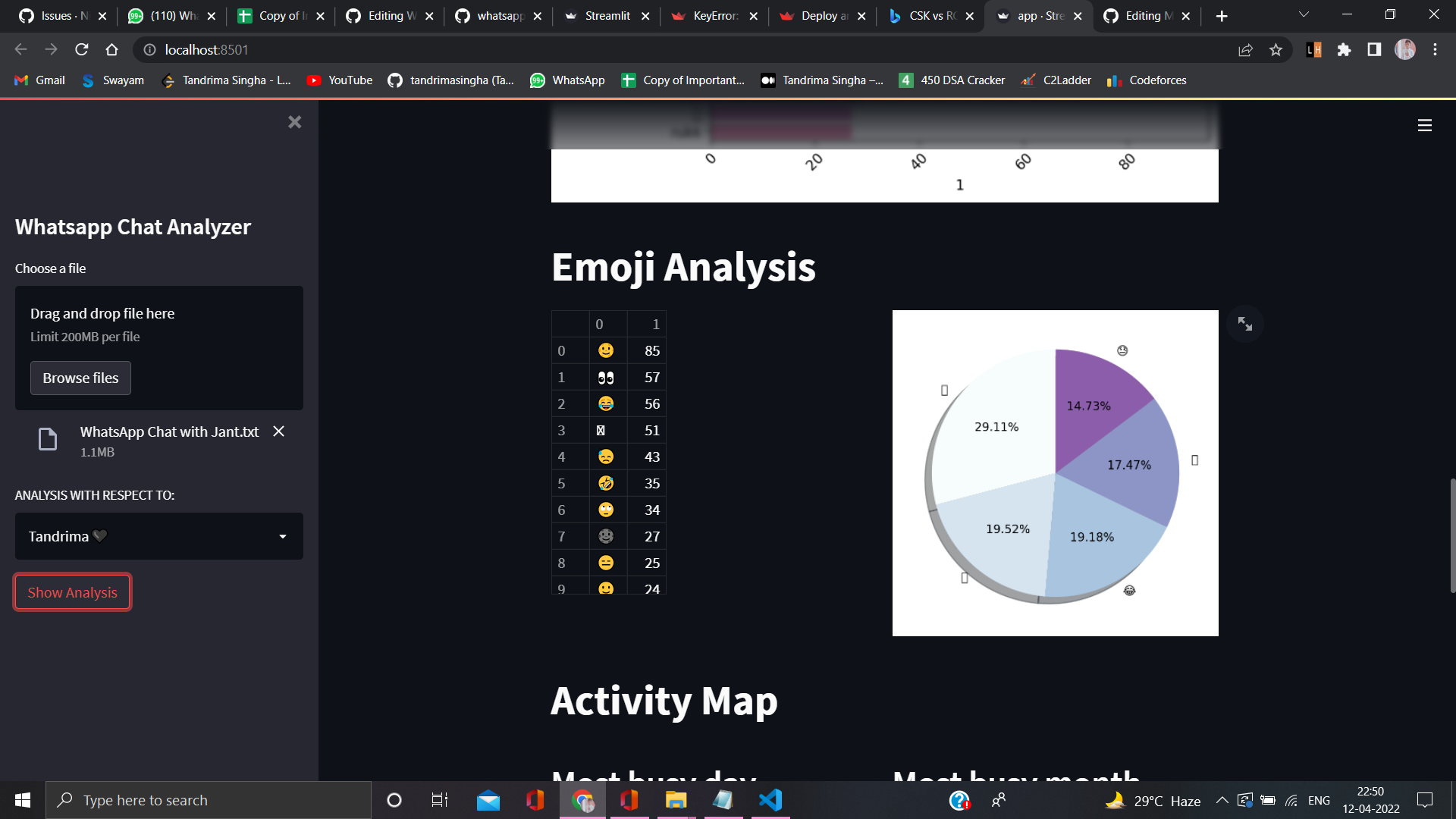Open the Chrome three-dot menu
The image size is (1456, 819).
(1435, 50)
